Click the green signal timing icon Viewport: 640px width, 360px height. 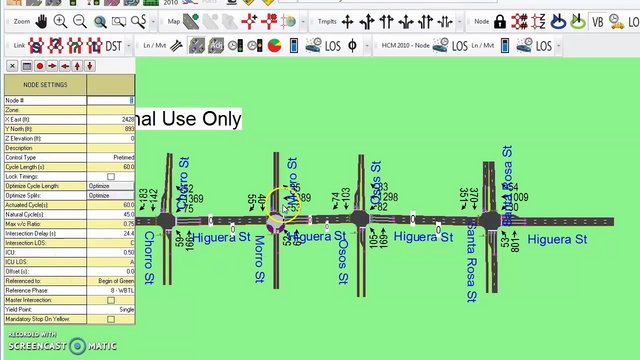pos(236,45)
